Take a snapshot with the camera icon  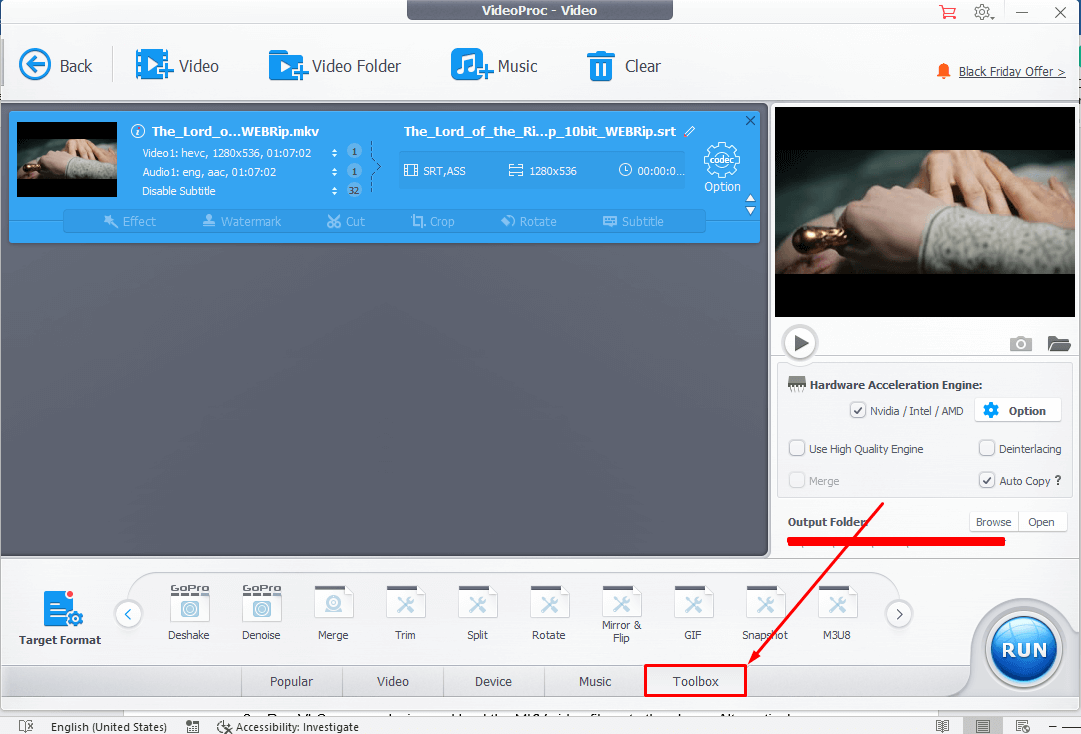pyautogui.click(x=1020, y=344)
